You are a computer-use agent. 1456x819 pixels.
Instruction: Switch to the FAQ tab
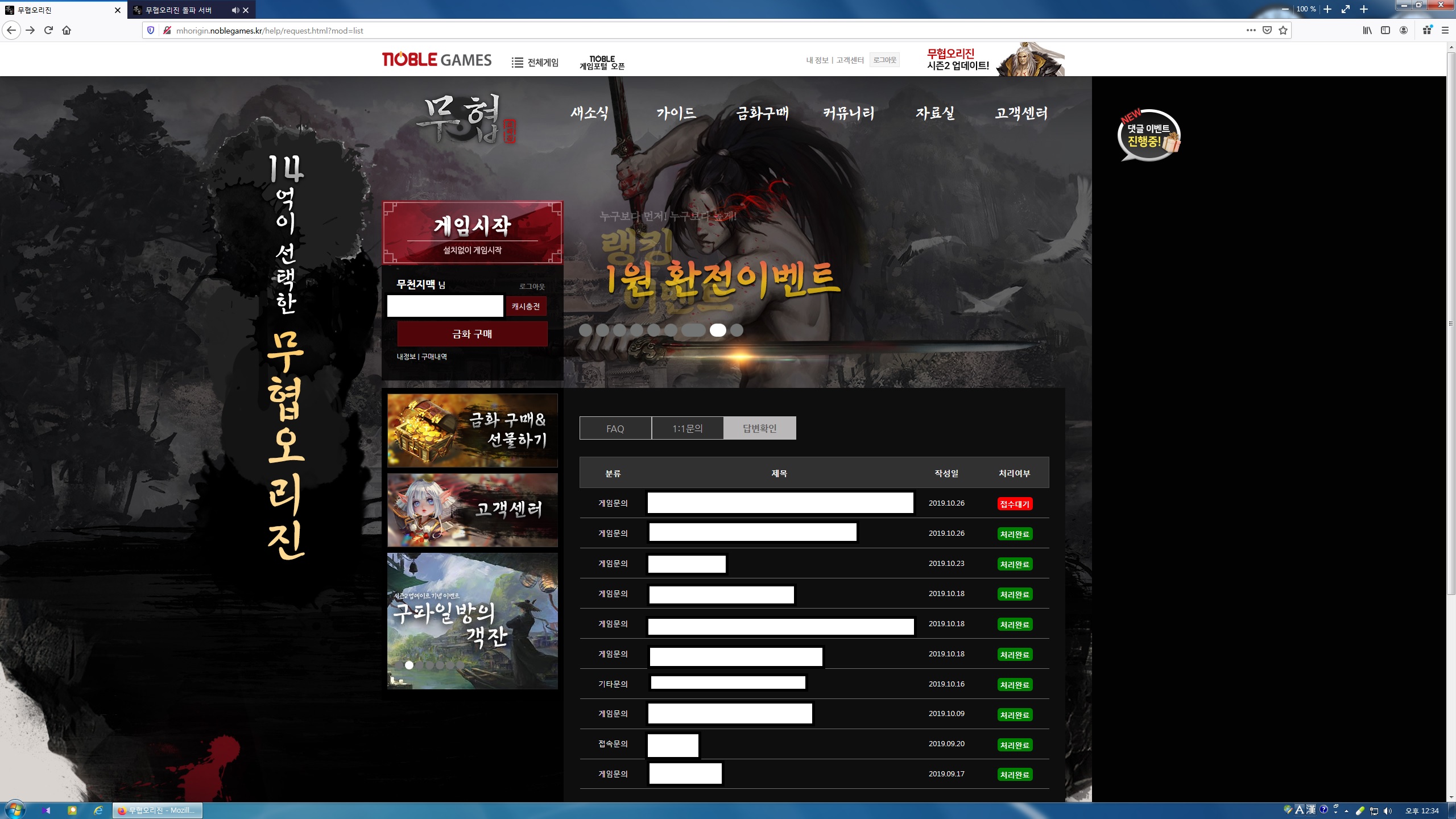615,428
